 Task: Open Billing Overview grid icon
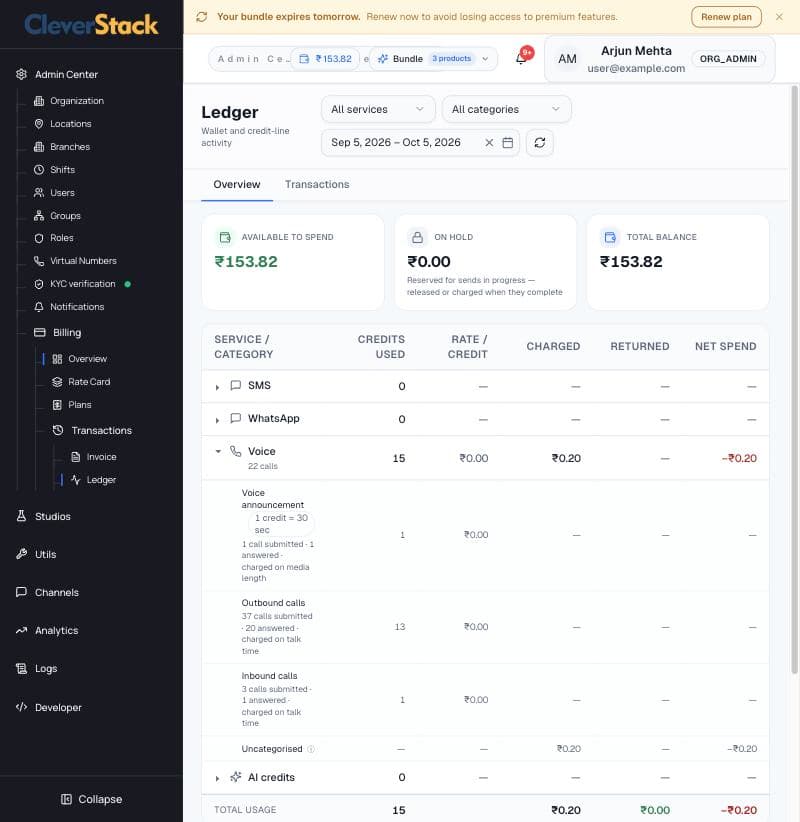click(57, 359)
